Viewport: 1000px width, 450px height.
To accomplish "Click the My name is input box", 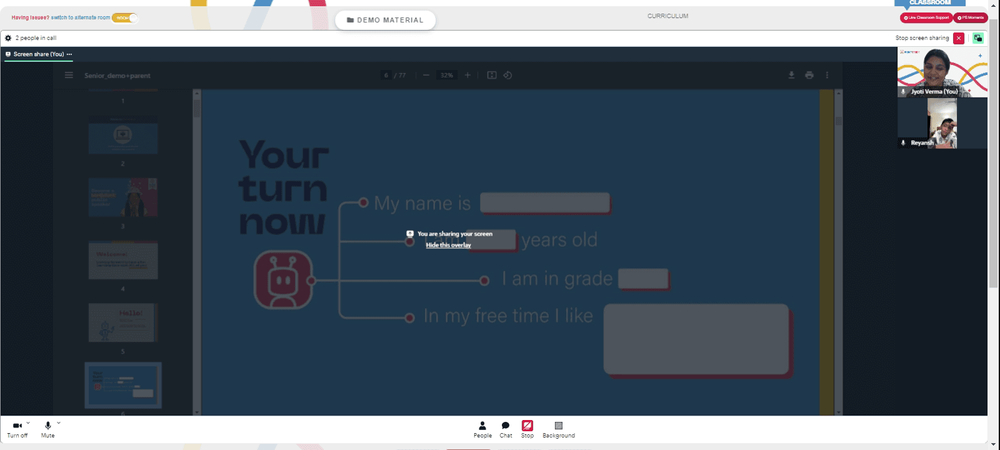I will pyautogui.click(x=545, y=203).
